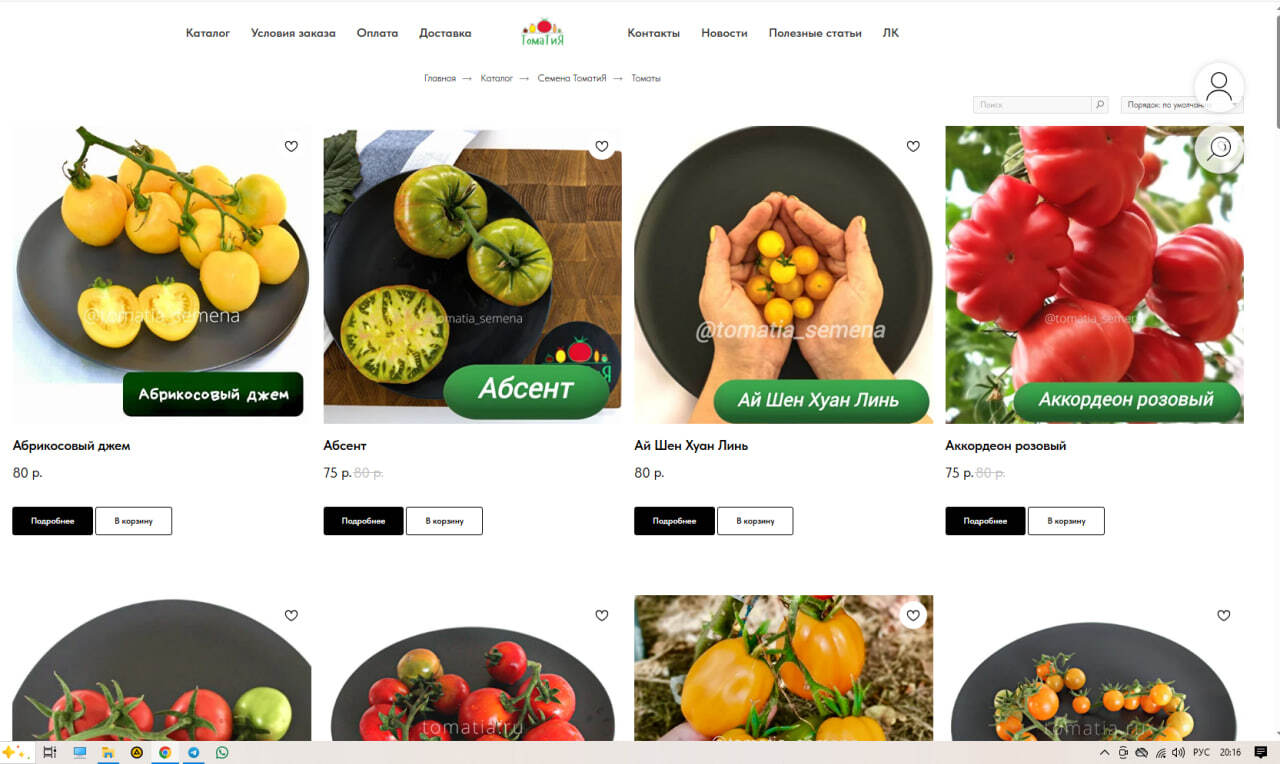Launch WhatsApp from the taskbar
This screenshot has height=764, width=1280.
(x=221, y=752)
